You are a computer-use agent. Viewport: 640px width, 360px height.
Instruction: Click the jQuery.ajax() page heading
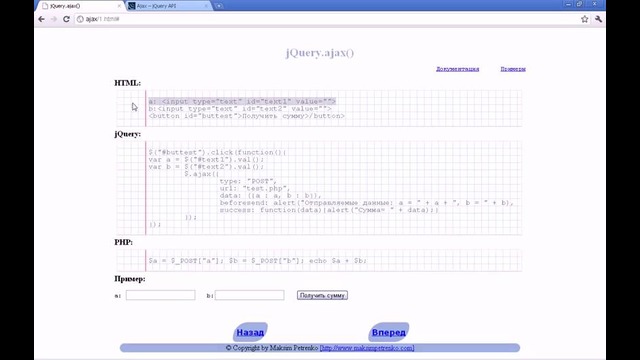(320, 53)
